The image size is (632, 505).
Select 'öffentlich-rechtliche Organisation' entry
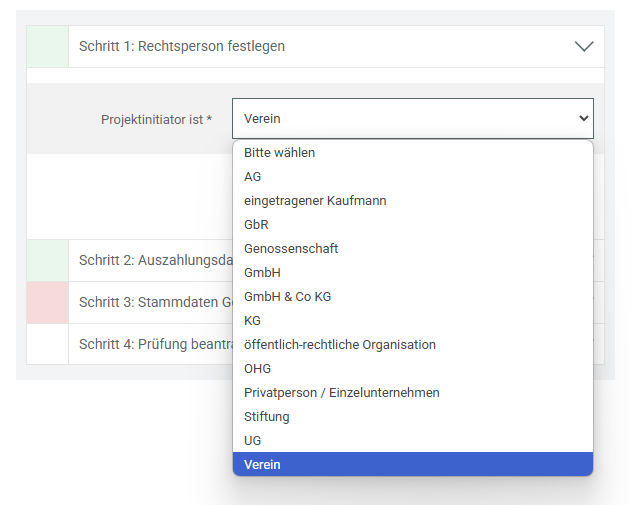point(340,345)
